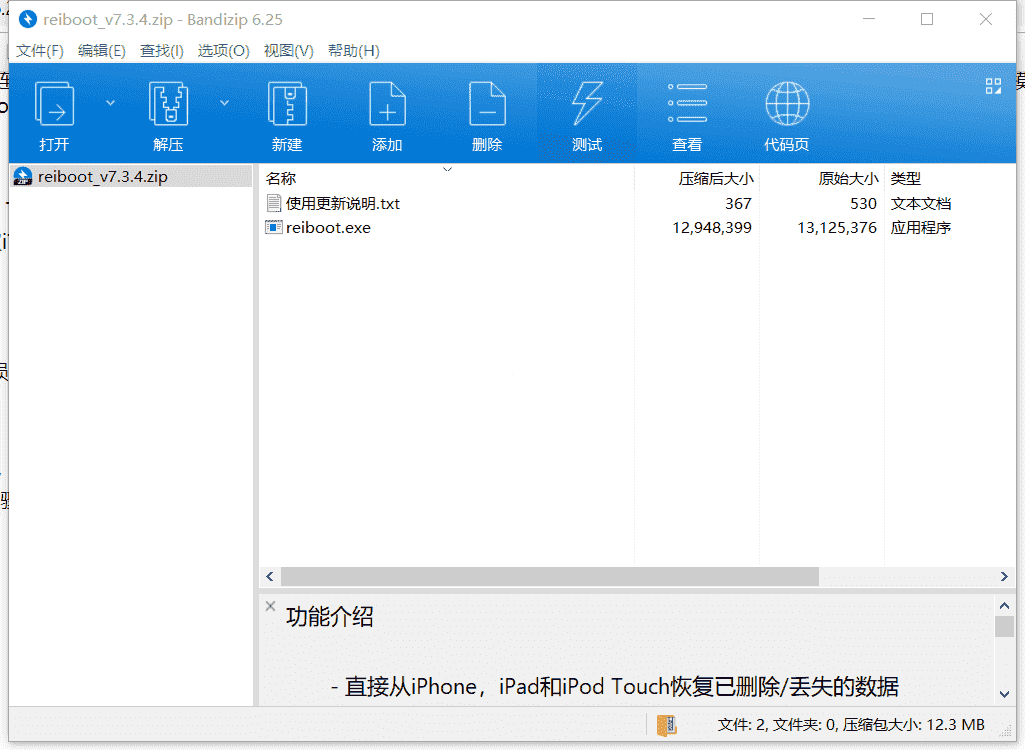Click the 应用程序 type cell
This screenshot has width=1025, height=750.
pyautogui.click(x=920, y=228)
